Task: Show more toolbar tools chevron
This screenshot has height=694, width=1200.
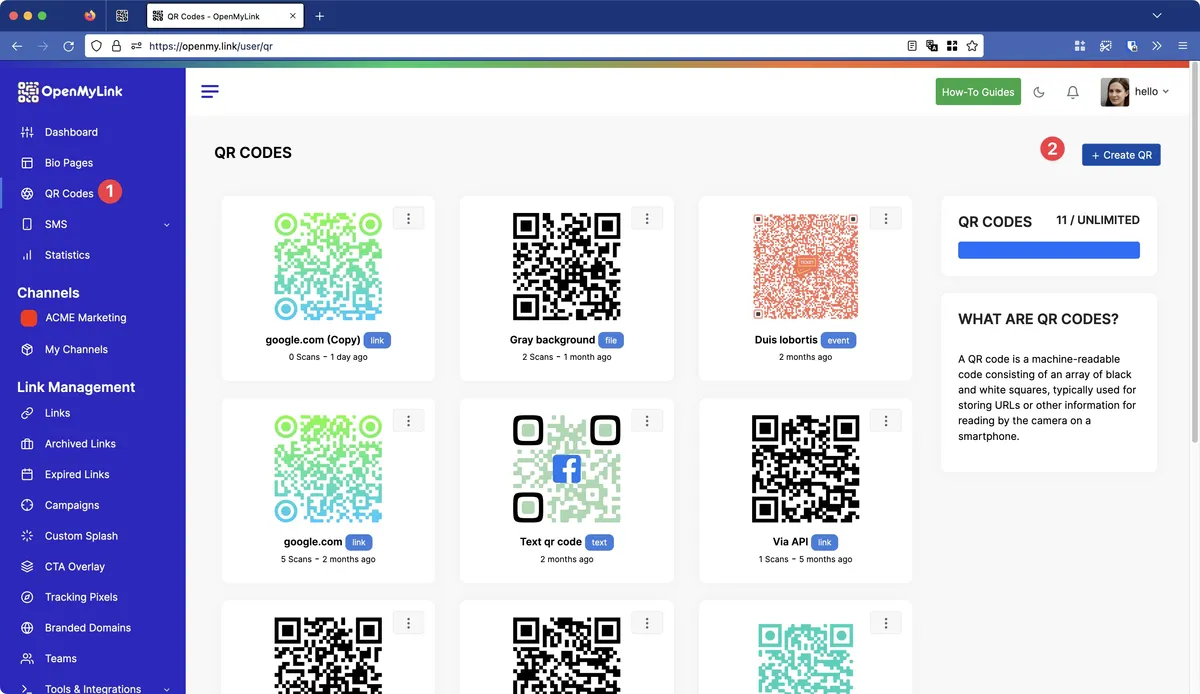Action: [1157, 46]
